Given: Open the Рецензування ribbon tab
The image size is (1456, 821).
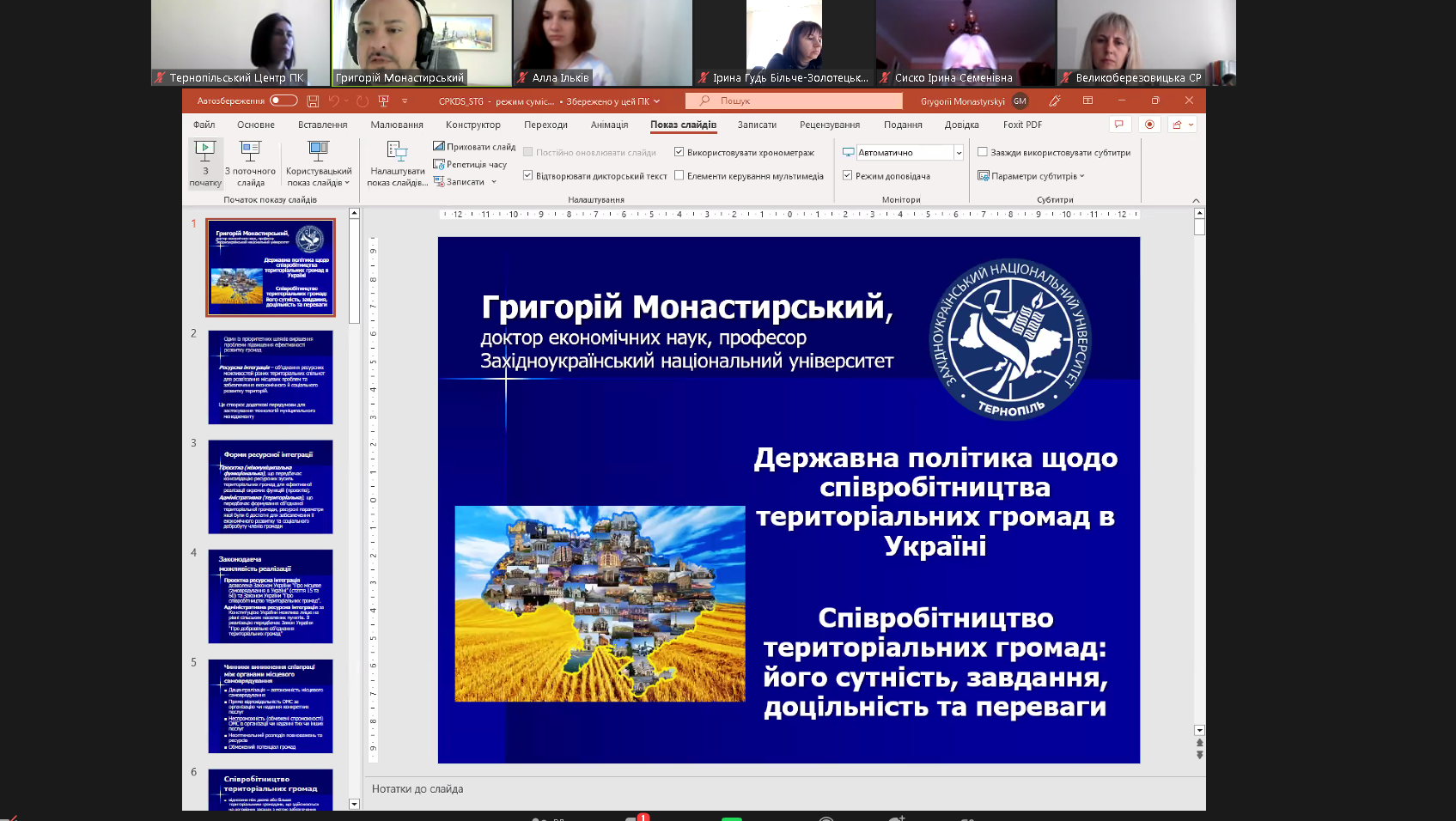Looking at the screenshot, I should 829,125.
